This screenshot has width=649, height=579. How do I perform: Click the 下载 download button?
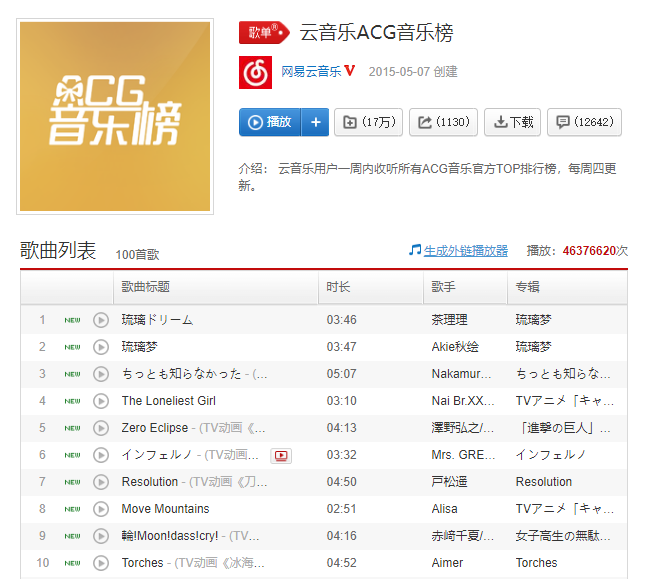click(513, 122)
